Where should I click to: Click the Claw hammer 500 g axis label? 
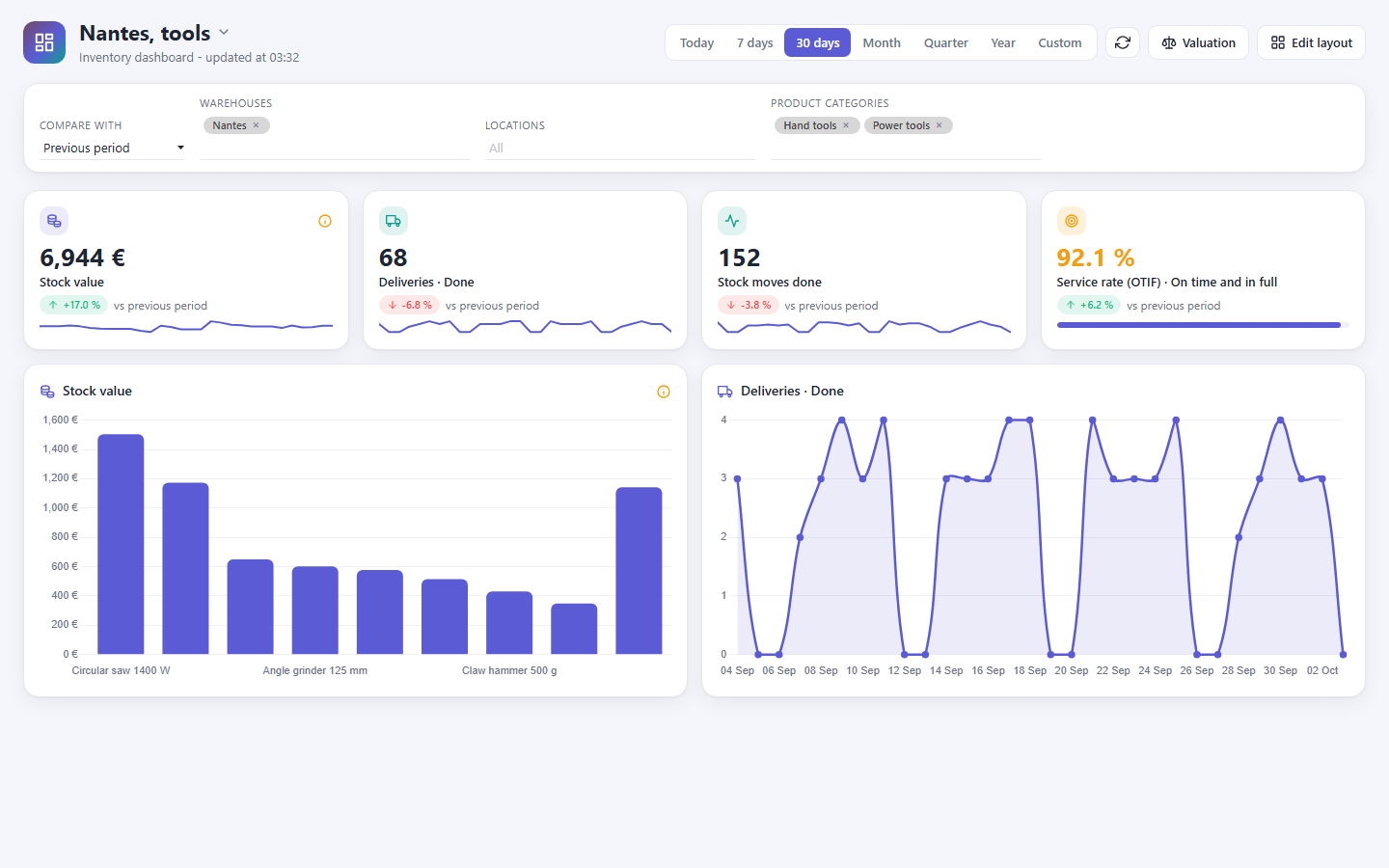point(509,670)
